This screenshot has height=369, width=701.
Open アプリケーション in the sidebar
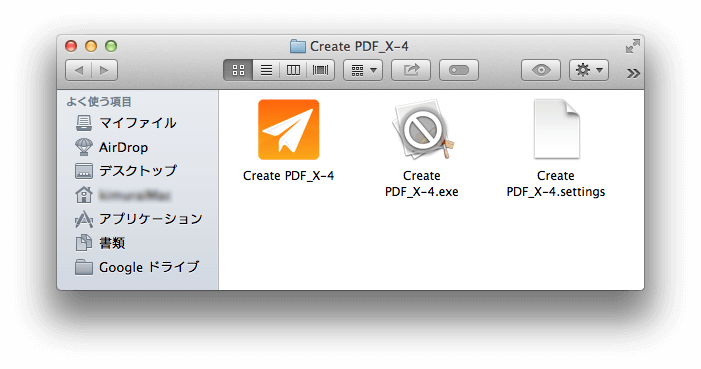(x=138, y=219)
